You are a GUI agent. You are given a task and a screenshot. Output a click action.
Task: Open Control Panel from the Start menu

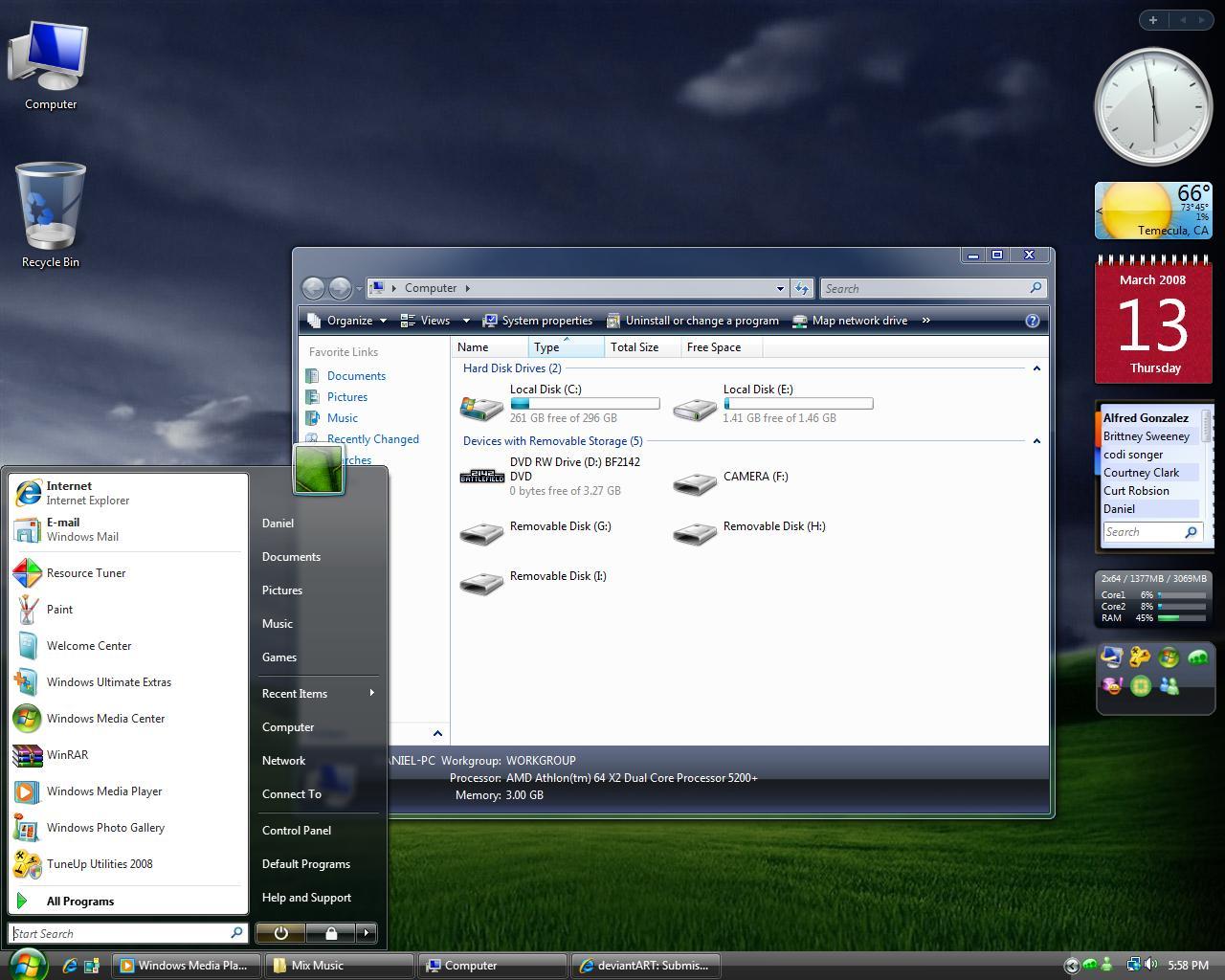click(x=296, y=831)
